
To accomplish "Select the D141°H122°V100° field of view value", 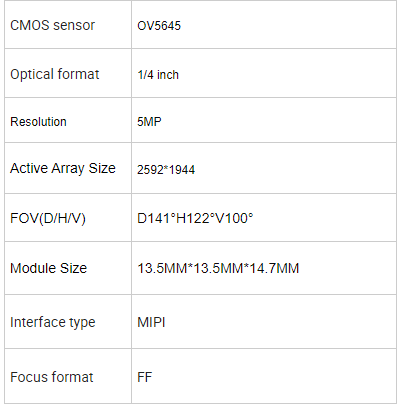I will click(195, 218).
